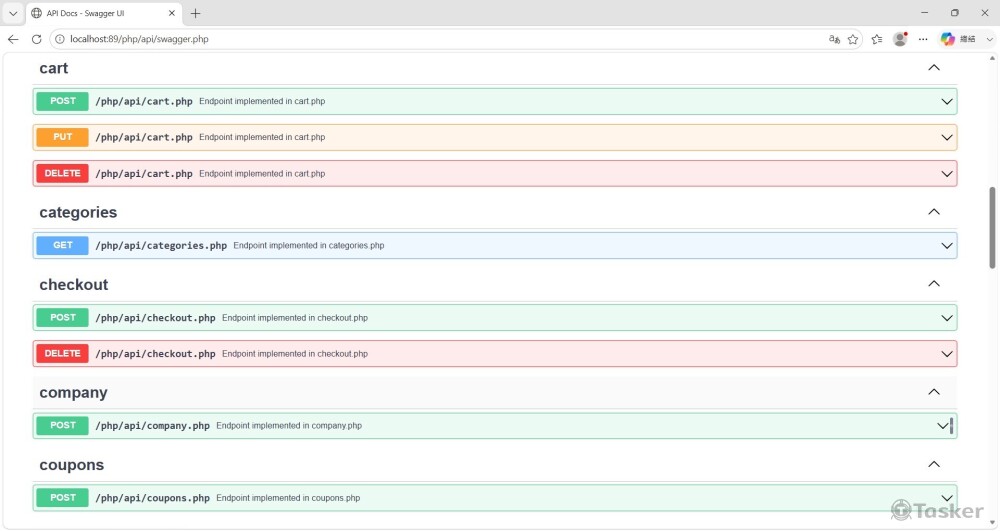Select the API Docs - Swagger UI tab
This screenshot has width=1000, height=531.
tap(100, 13)
